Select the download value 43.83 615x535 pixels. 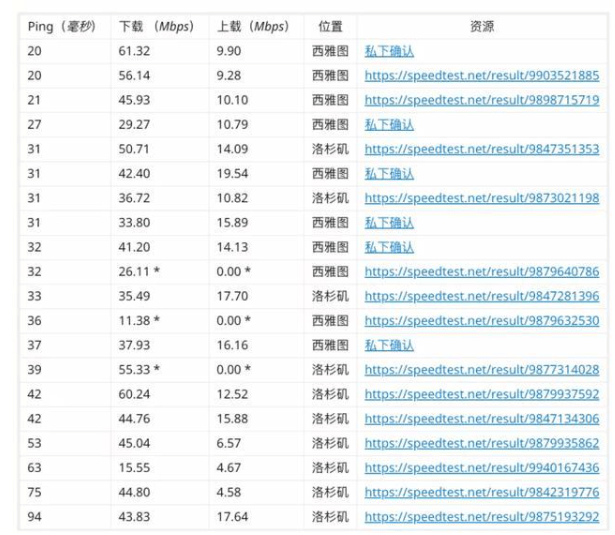point(134,517)
